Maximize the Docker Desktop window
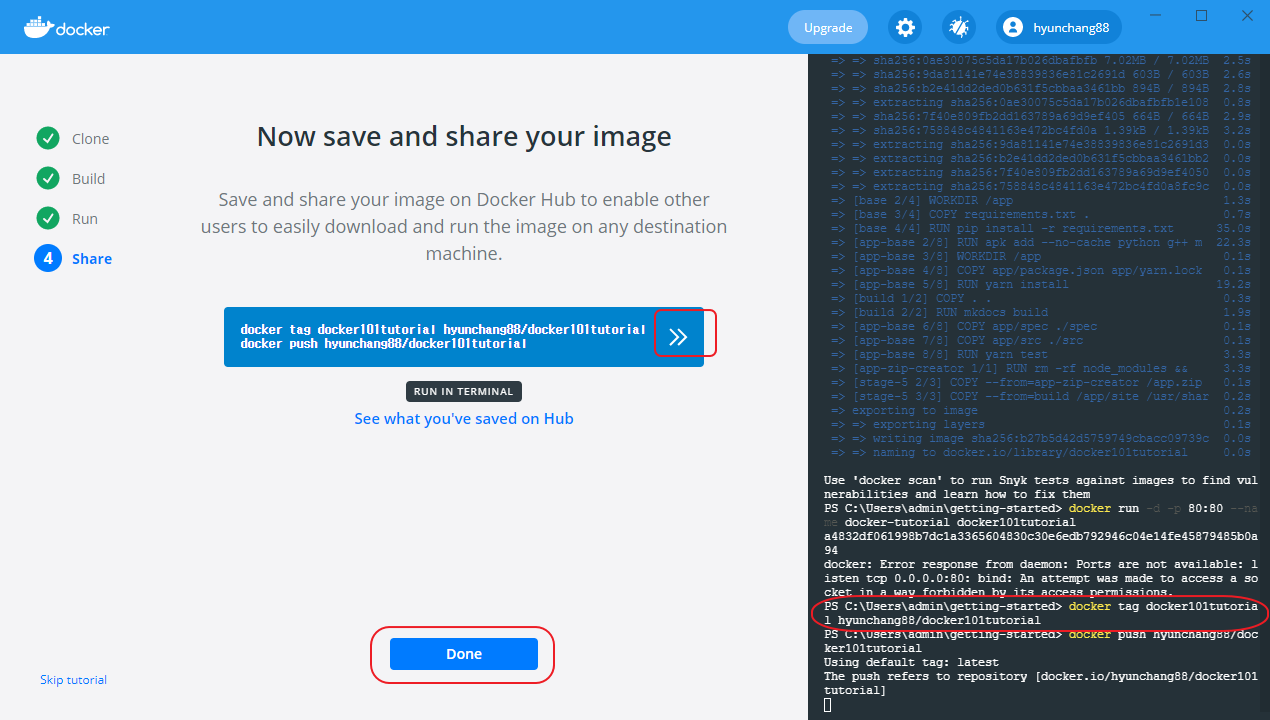 coord(1202,15)
